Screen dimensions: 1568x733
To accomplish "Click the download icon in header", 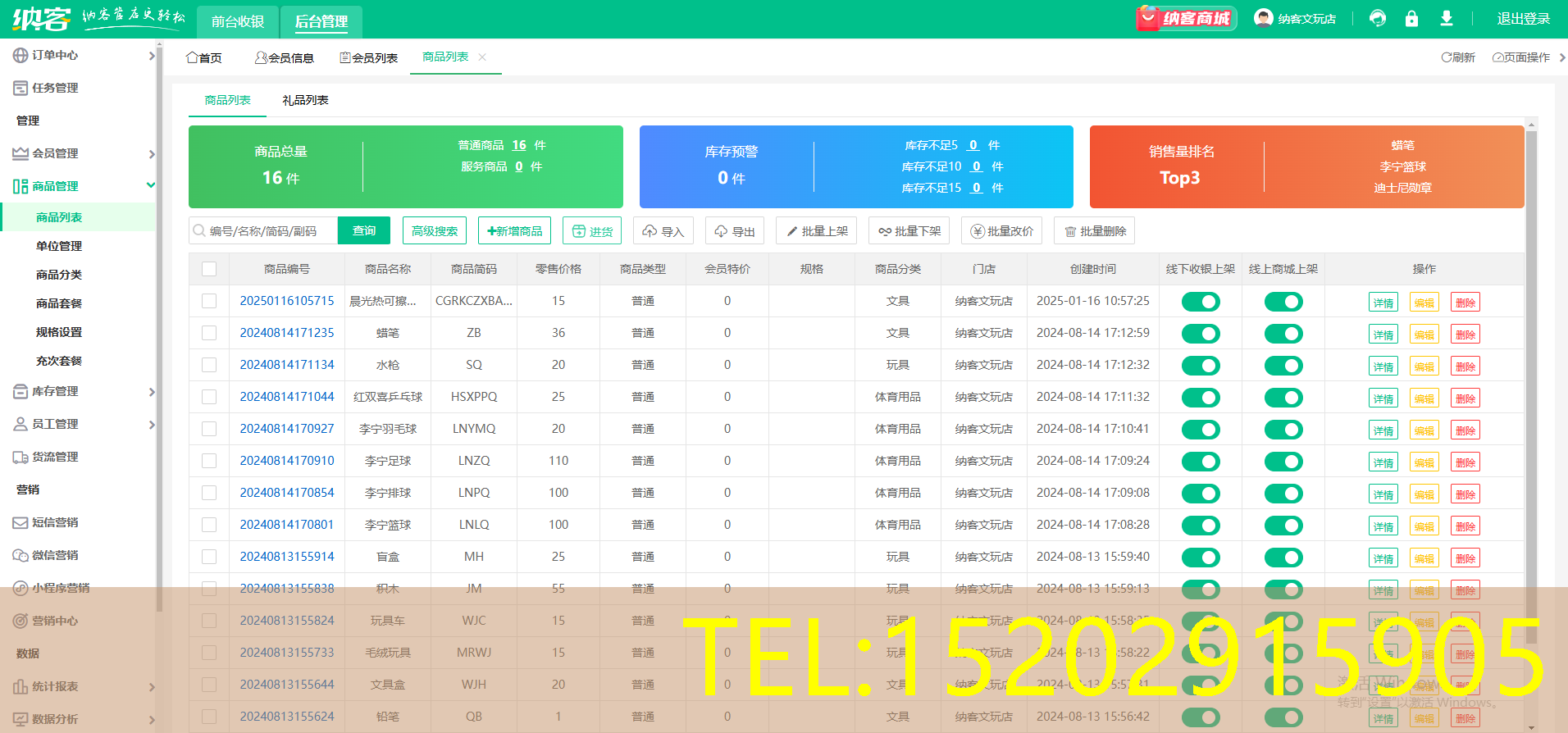I will (1447, 18).
